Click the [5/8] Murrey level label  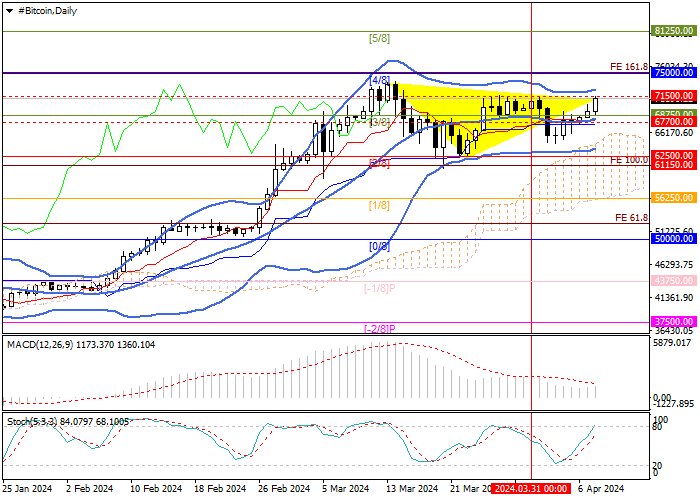pyautogui.click(x=379, y=39)
